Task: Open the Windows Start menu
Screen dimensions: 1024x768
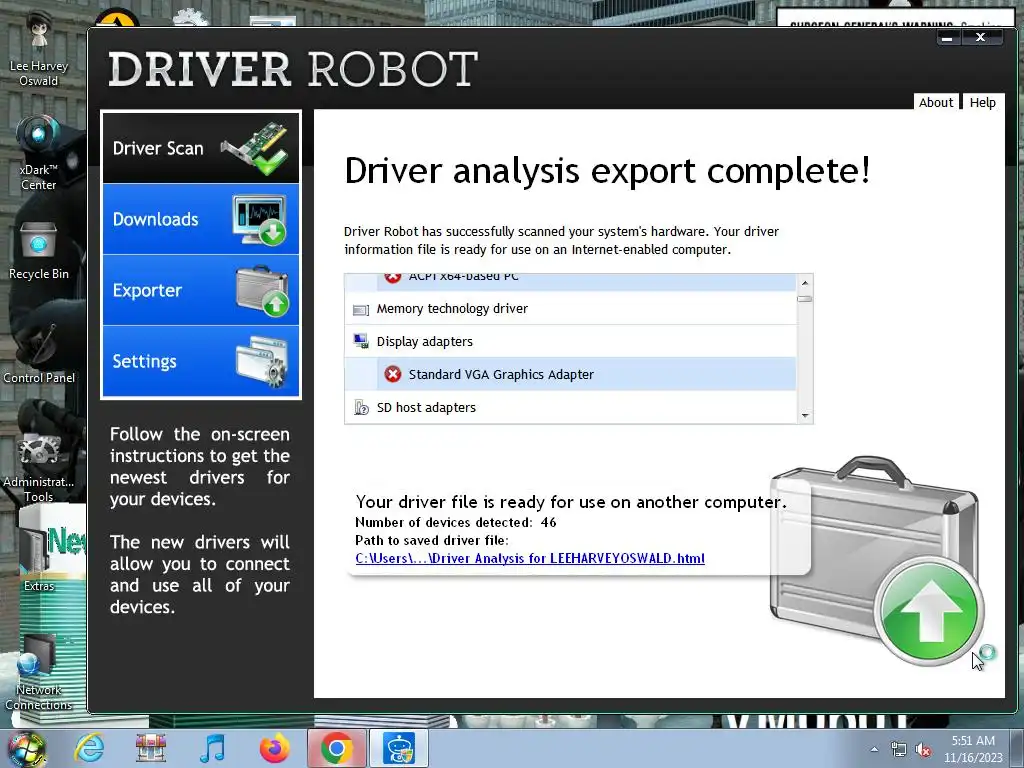Action: click(x=26, y=748)
